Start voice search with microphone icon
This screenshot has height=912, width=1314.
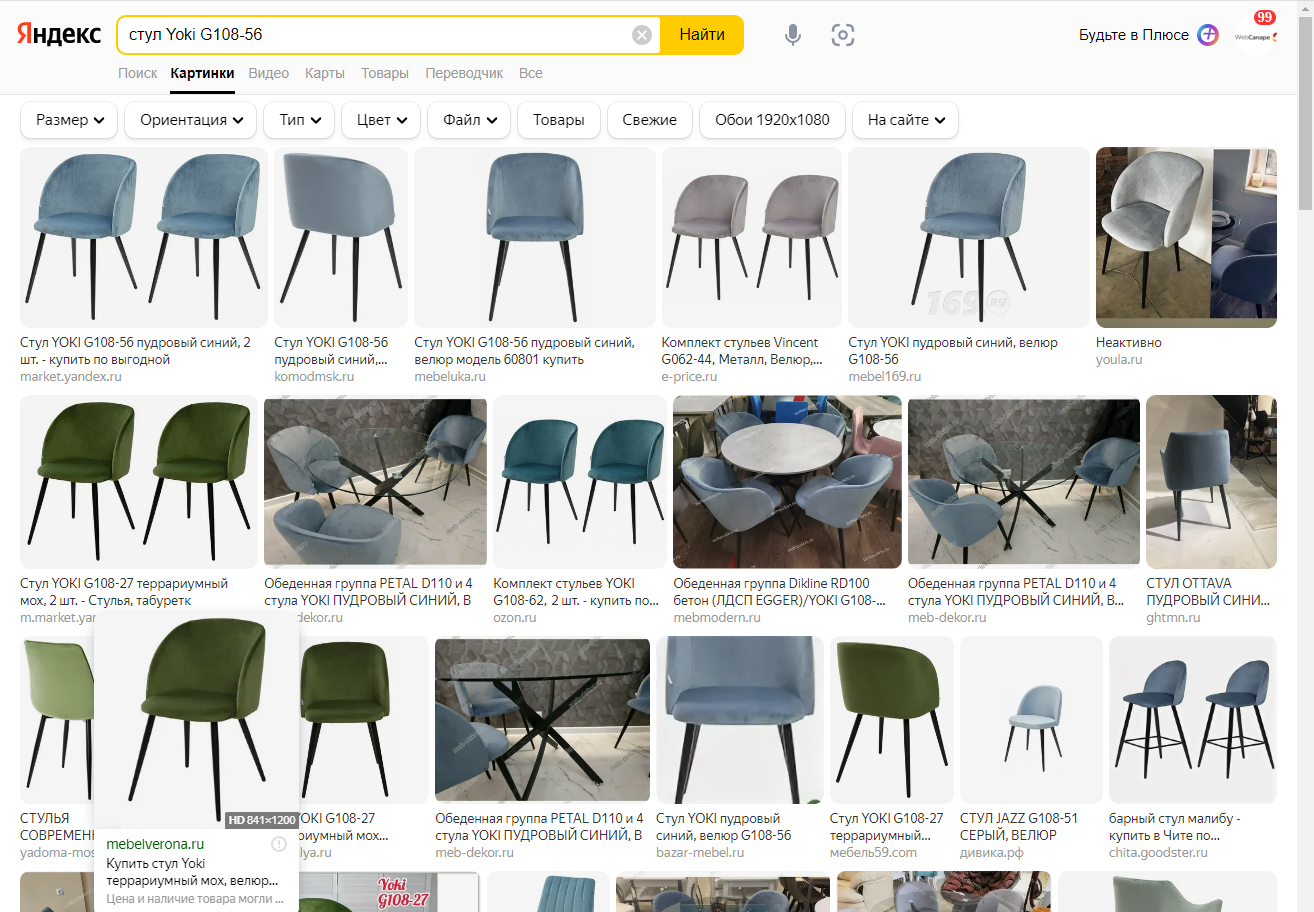point(793,35)
